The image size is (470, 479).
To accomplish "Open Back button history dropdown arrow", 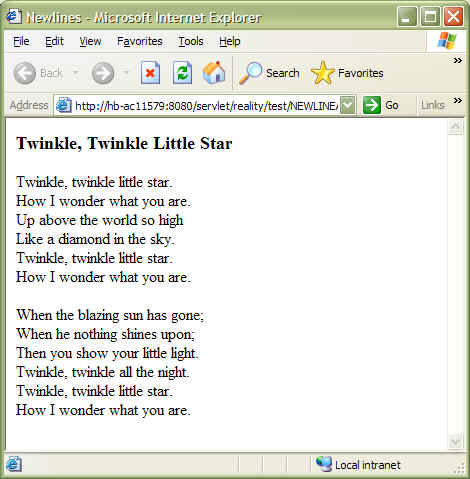I will tap(76, 72).
